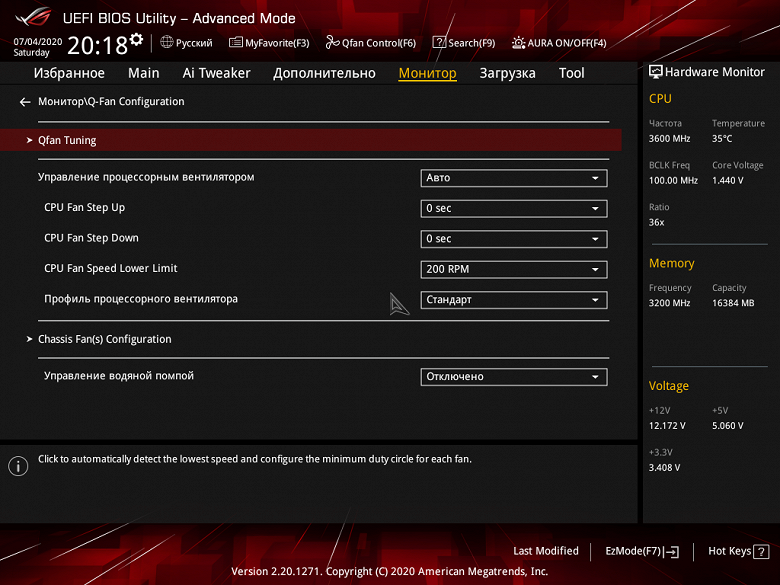Click the globe language icon Русский

(167, 42)
